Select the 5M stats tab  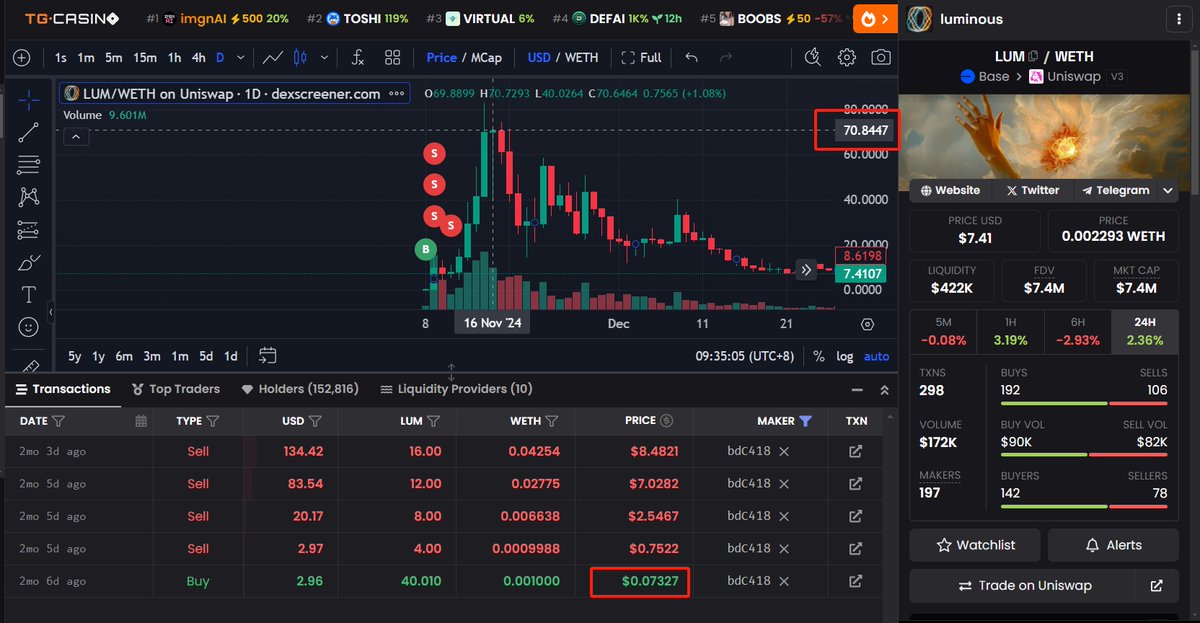tap(943, 332)
